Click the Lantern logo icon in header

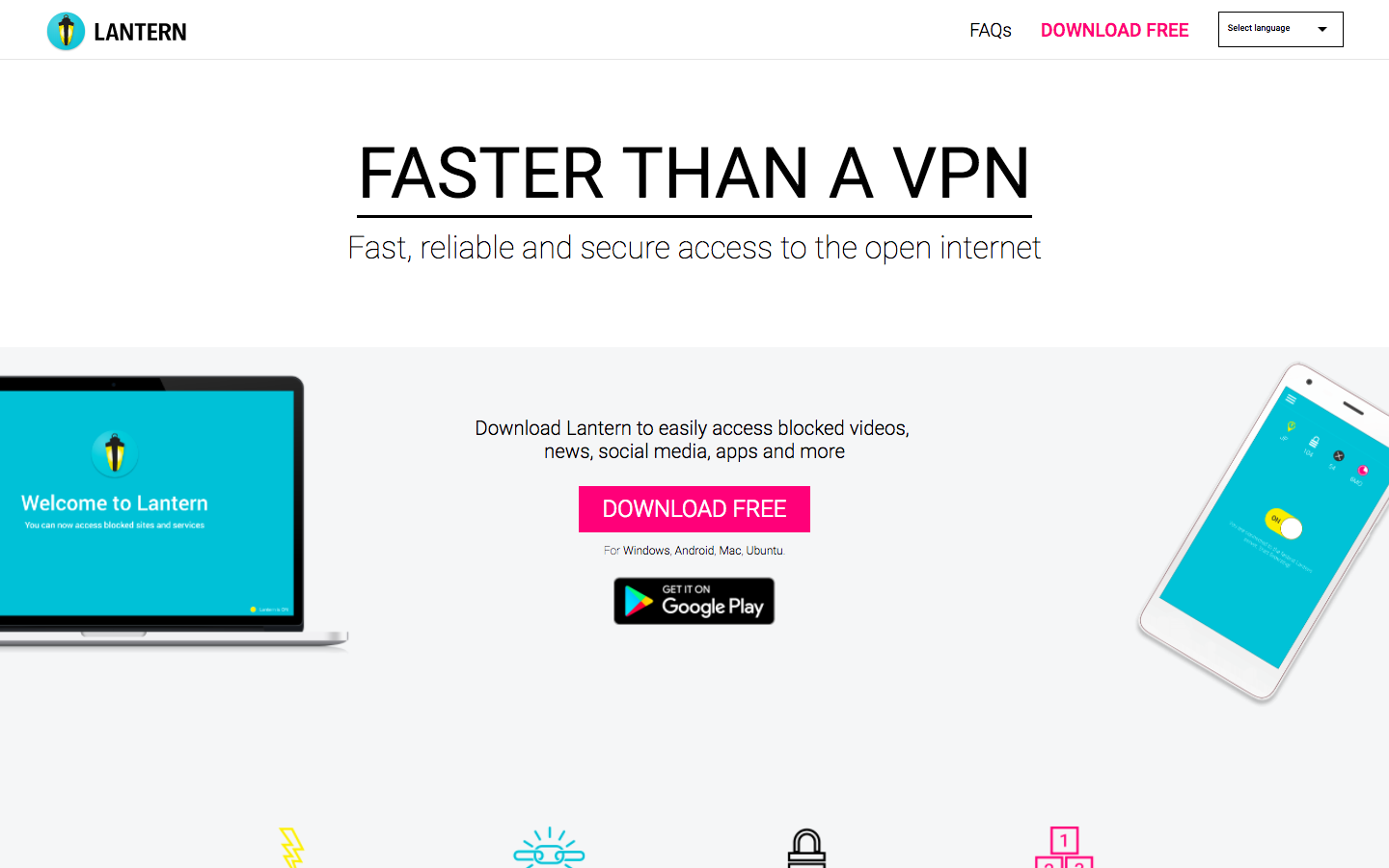tap(66, 31)
